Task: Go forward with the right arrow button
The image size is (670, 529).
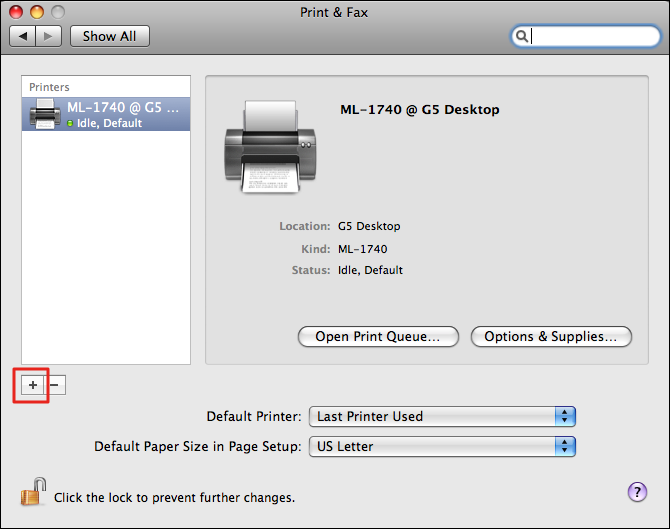Action: (x=49, y=36)
